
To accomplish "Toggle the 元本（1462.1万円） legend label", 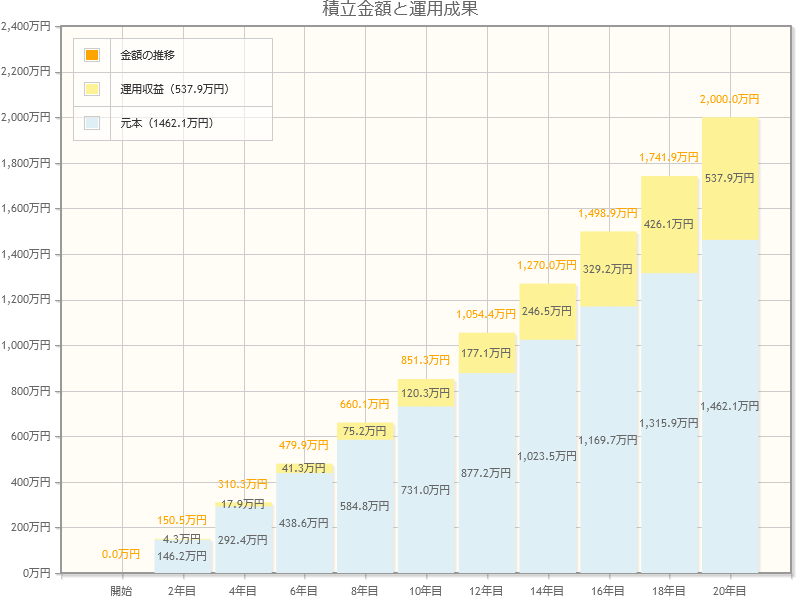I will click(166, 123).
